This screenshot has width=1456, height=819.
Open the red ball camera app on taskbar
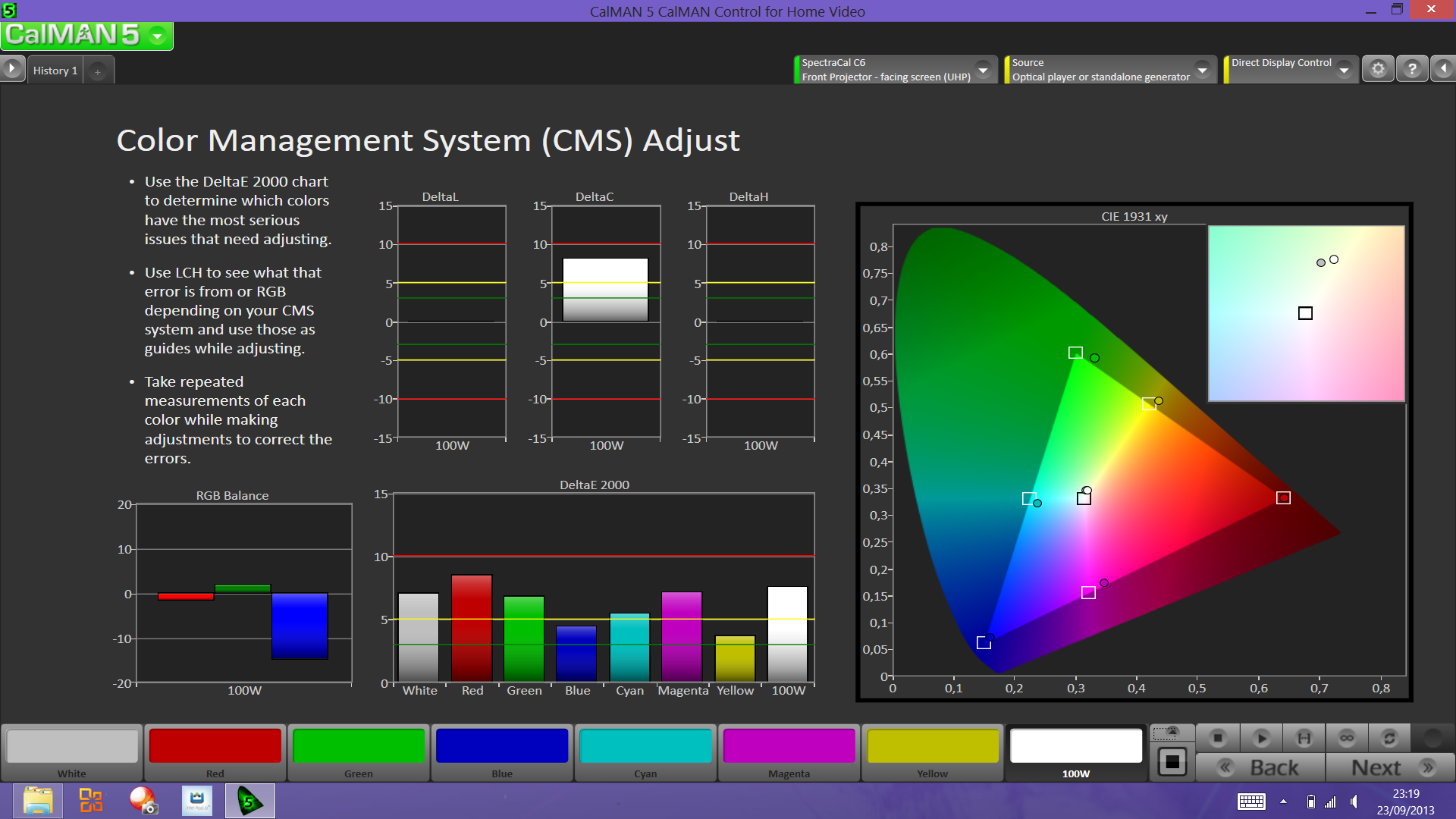click(143, 801)
